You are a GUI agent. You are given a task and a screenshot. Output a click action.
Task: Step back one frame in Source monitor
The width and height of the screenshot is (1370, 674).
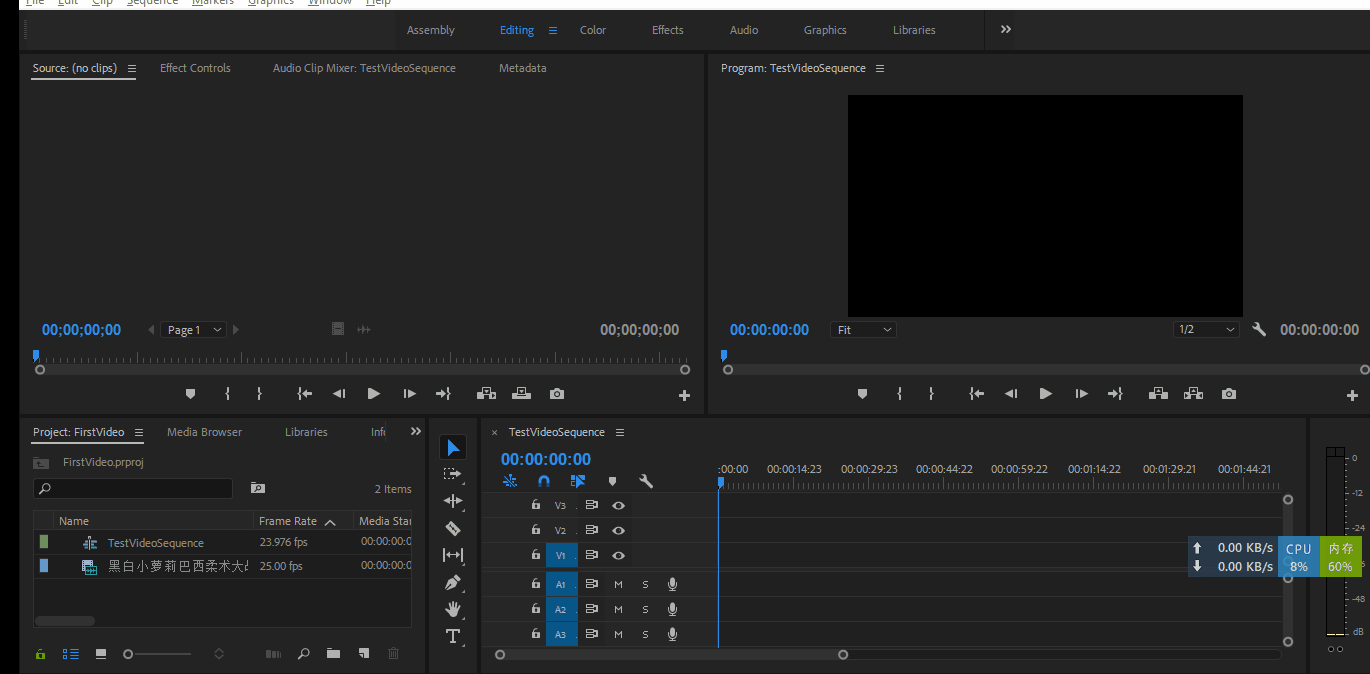(339, 394)
